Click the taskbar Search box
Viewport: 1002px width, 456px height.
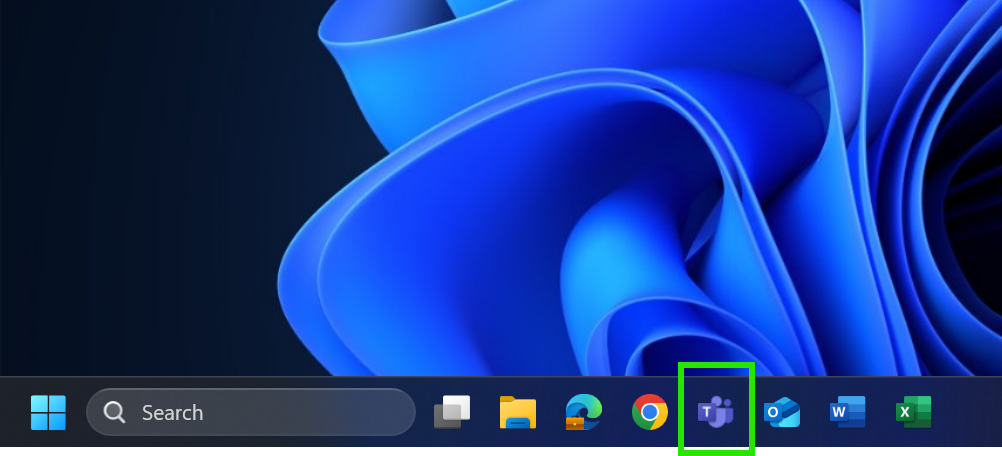tap(250, 412)
